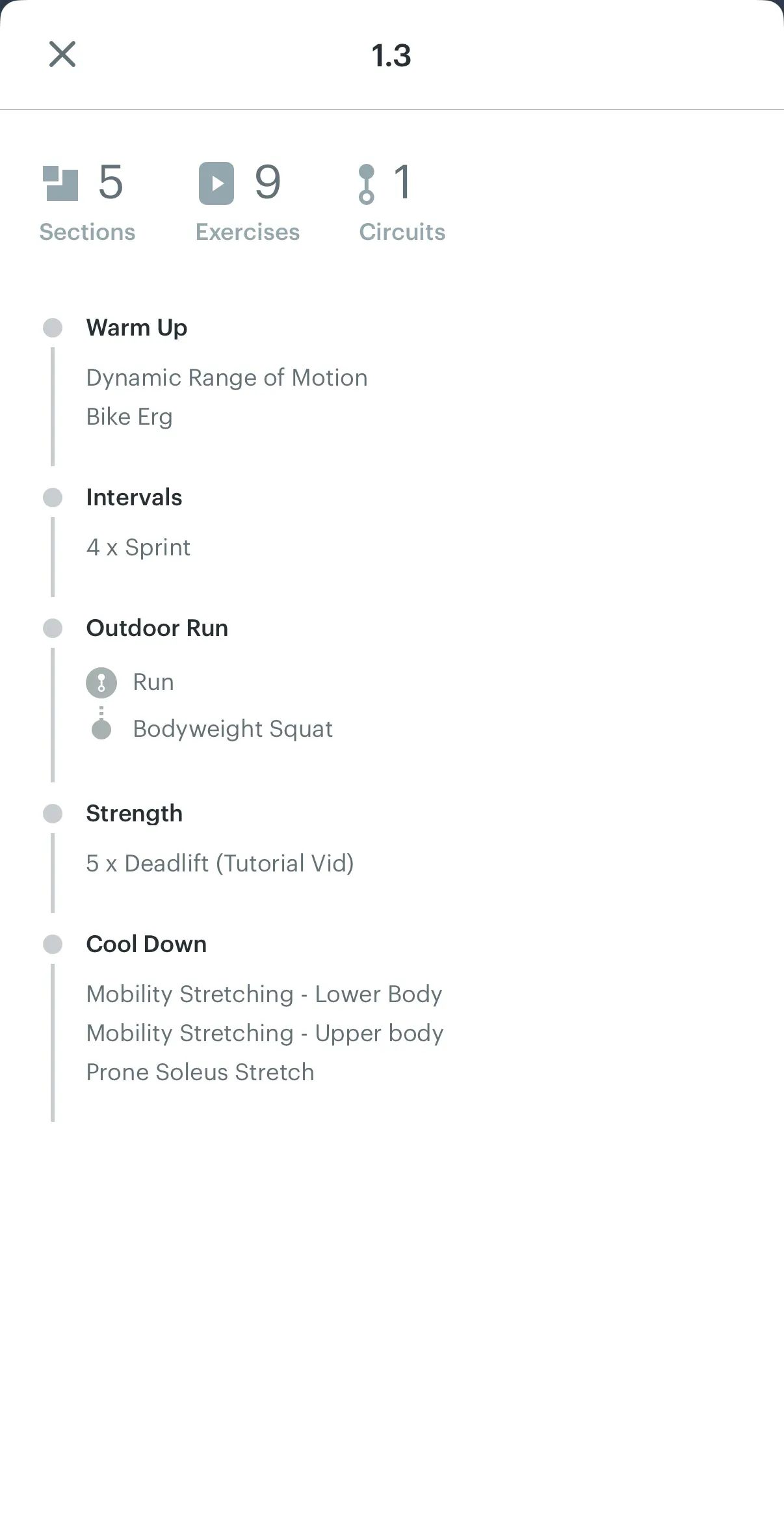Image resolution: width=784 pixels, height=1527 pixels.
Task: Select Mobility Stretching - Upper body
Action: (x=265, y=1033)
